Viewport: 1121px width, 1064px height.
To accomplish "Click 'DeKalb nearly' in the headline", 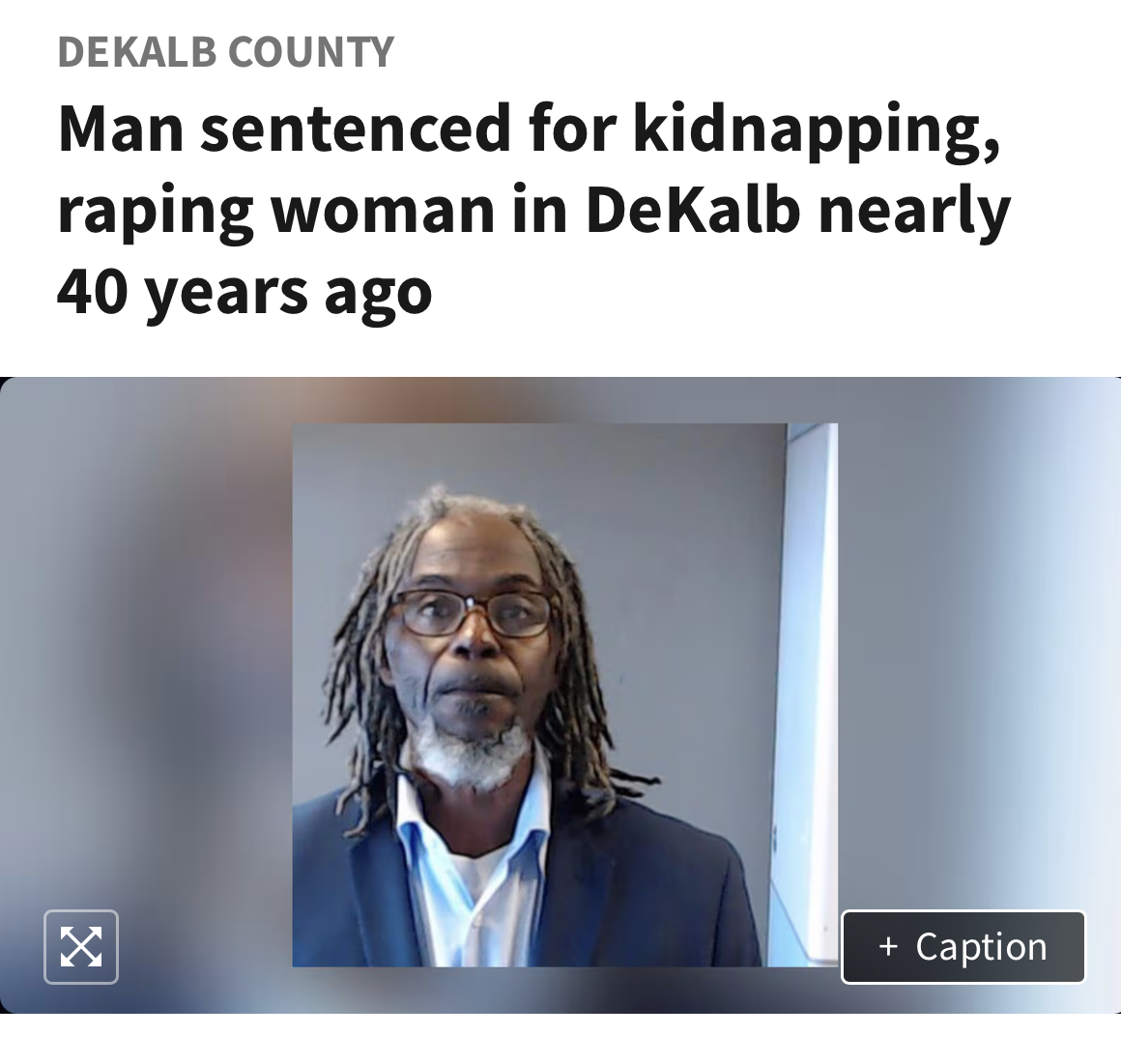I will (x=798, y=211).
